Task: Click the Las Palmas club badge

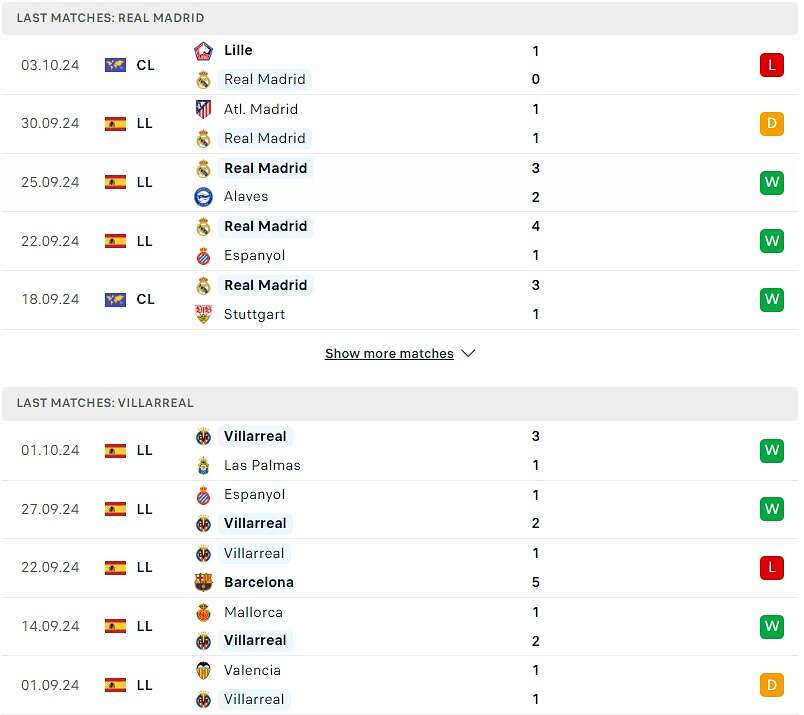Action: pos(204,466)
